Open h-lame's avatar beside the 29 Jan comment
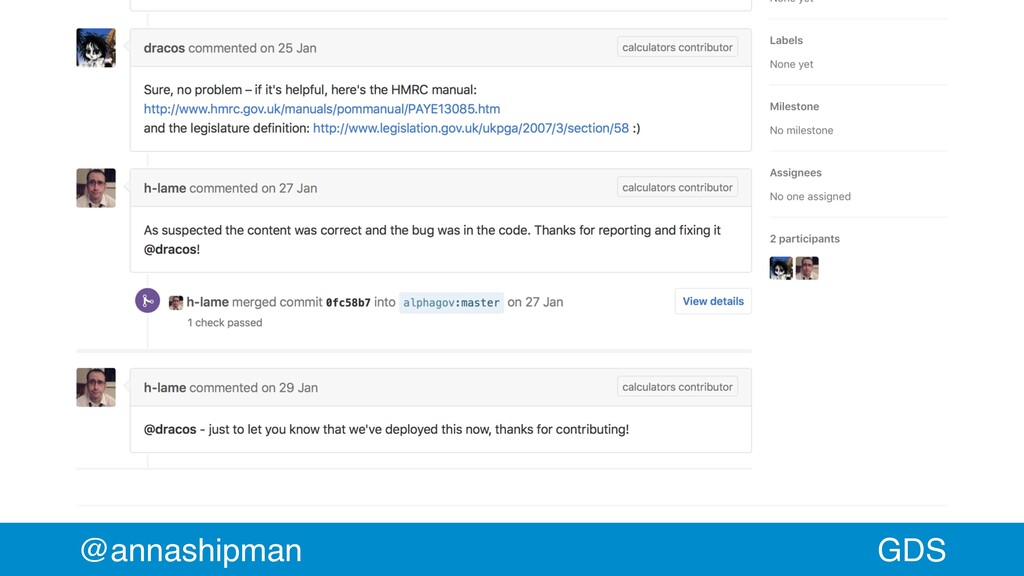The height and width of the screenshot is (576, 1024). [x=96, y=387]
